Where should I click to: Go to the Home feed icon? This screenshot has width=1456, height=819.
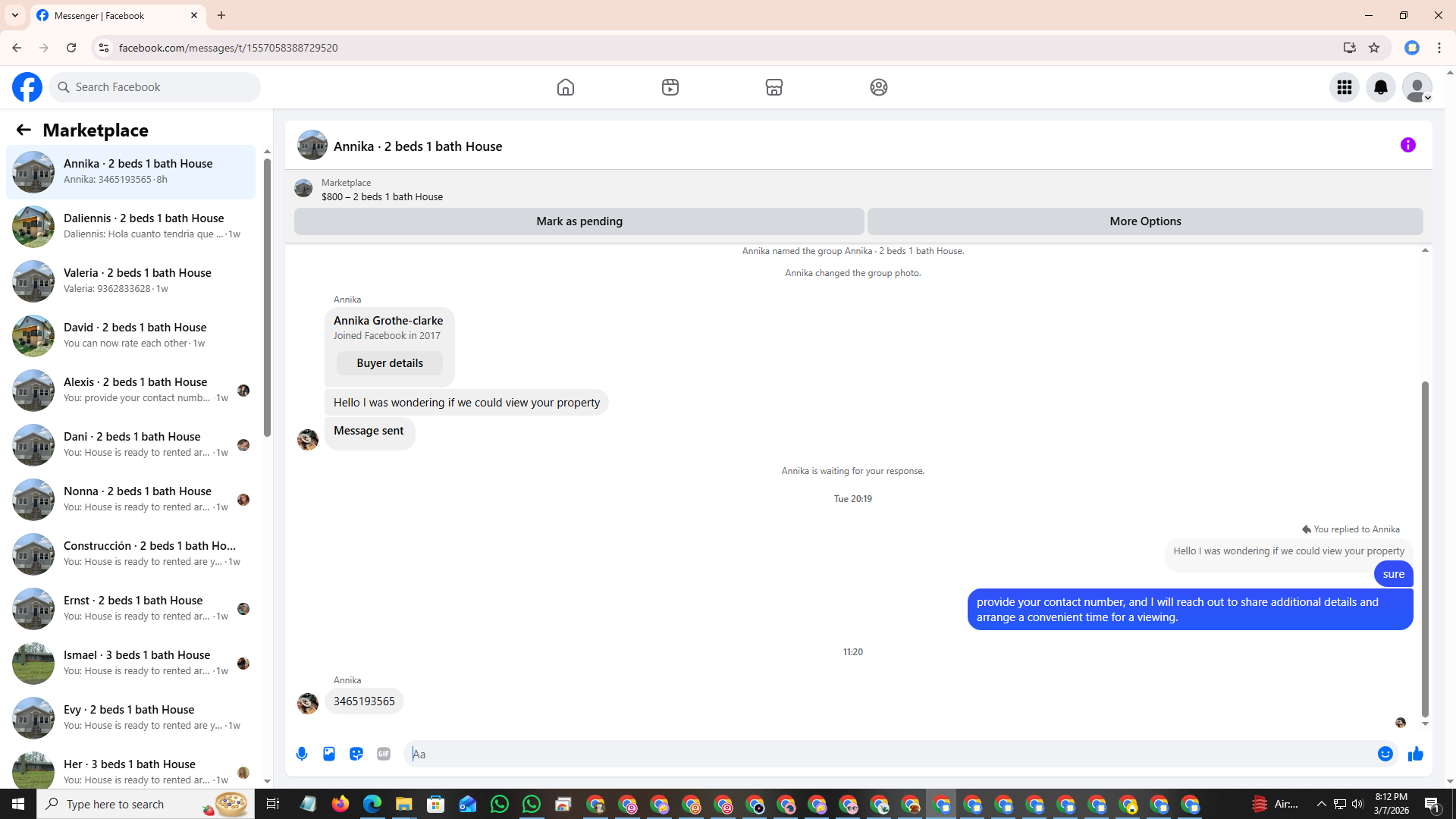pyautogui.click(x=566, y=87)
